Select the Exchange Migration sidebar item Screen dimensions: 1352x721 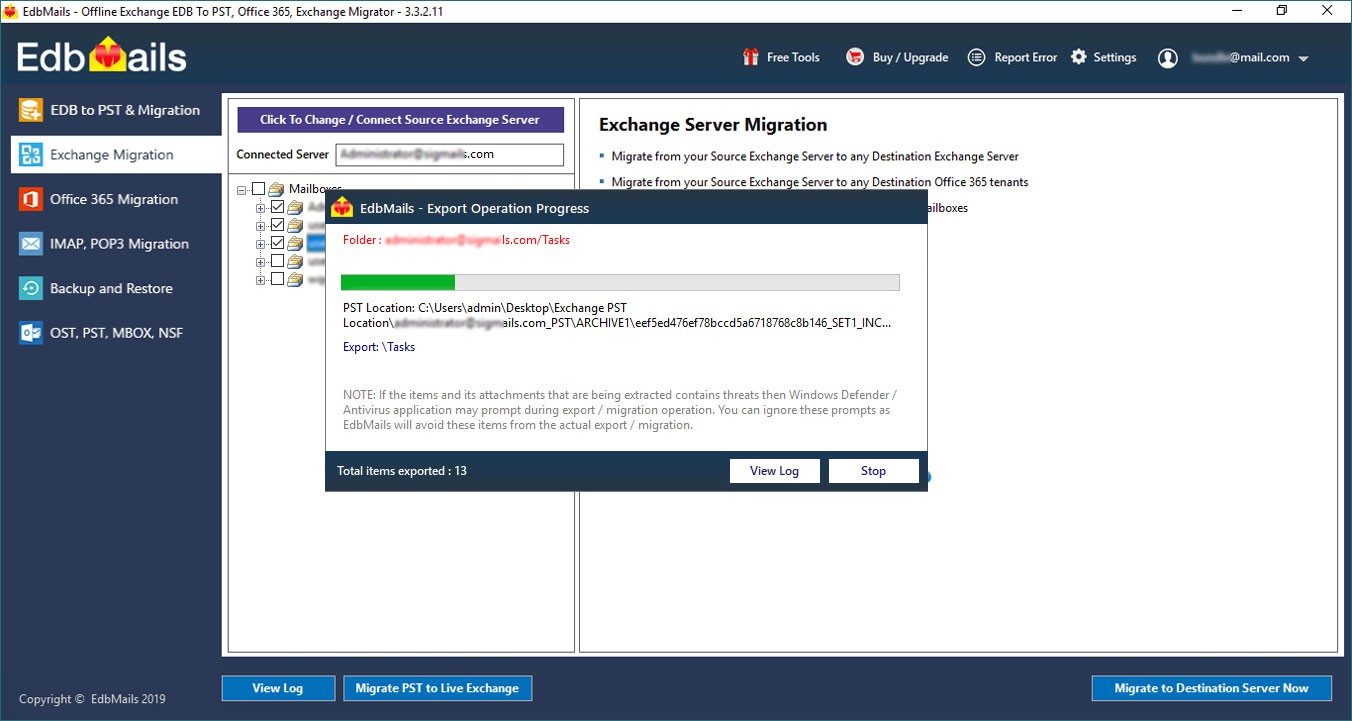116,155
